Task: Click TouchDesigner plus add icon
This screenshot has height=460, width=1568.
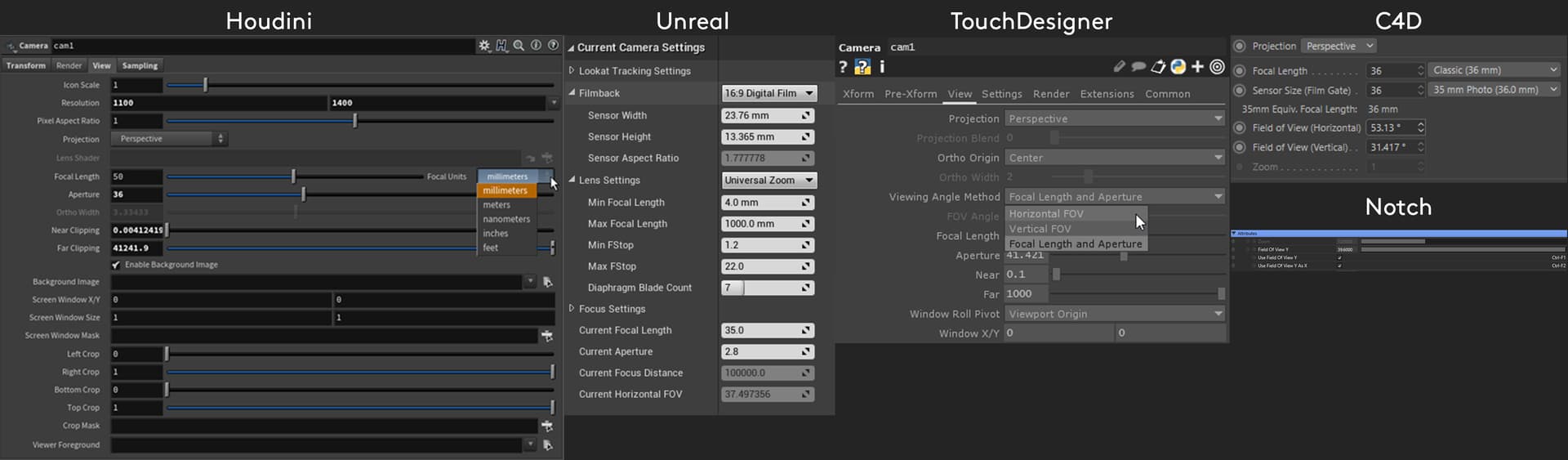Action: (1197, 67)
